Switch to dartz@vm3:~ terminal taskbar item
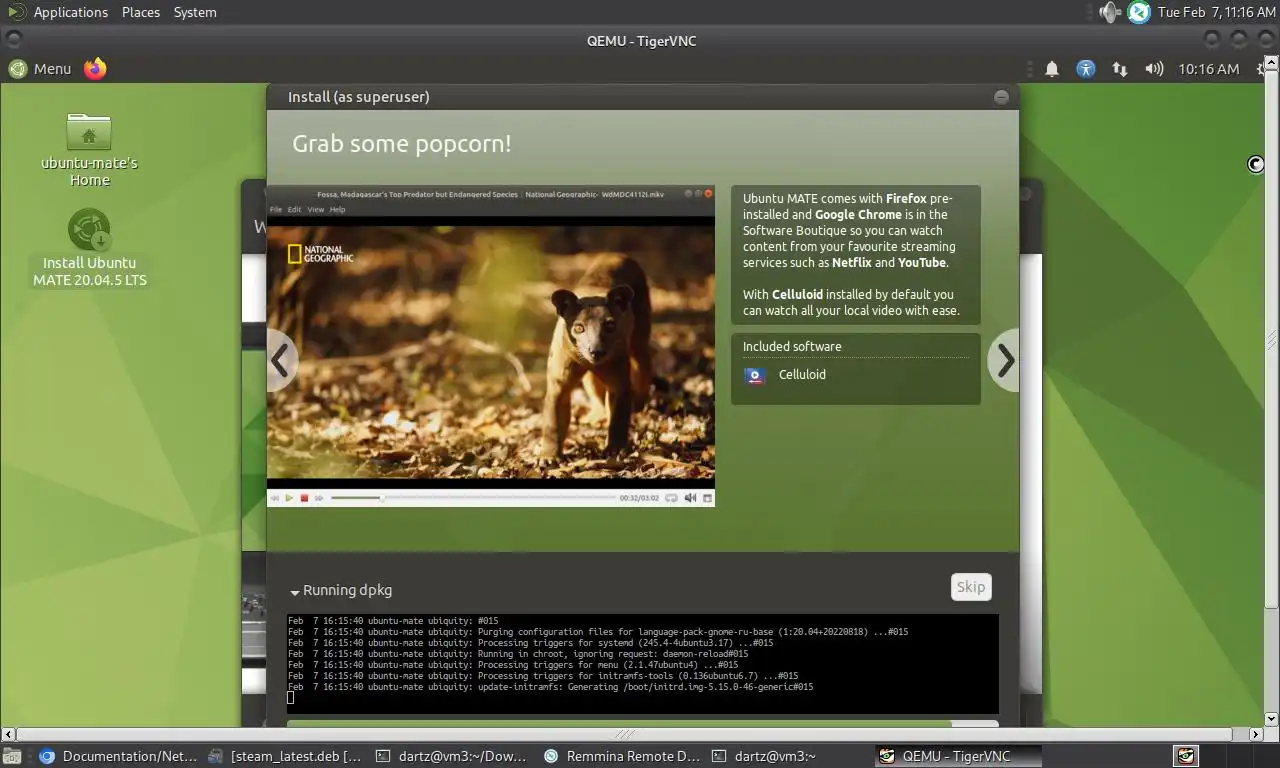1280x768 pixels. pyautogui.click(x=789, y=756)
